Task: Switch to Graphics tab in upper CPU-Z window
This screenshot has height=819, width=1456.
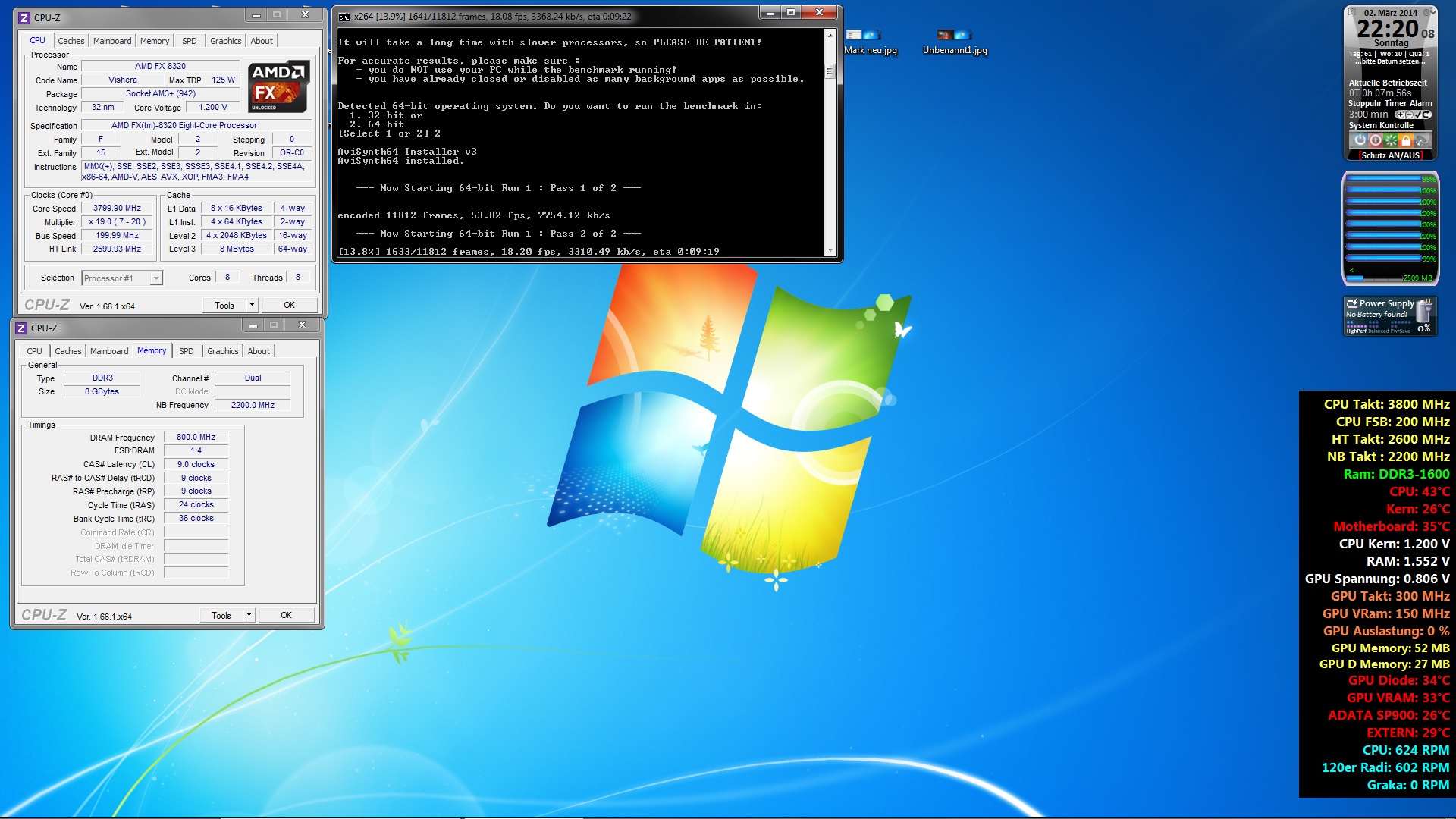Action: tap(226, 41)
